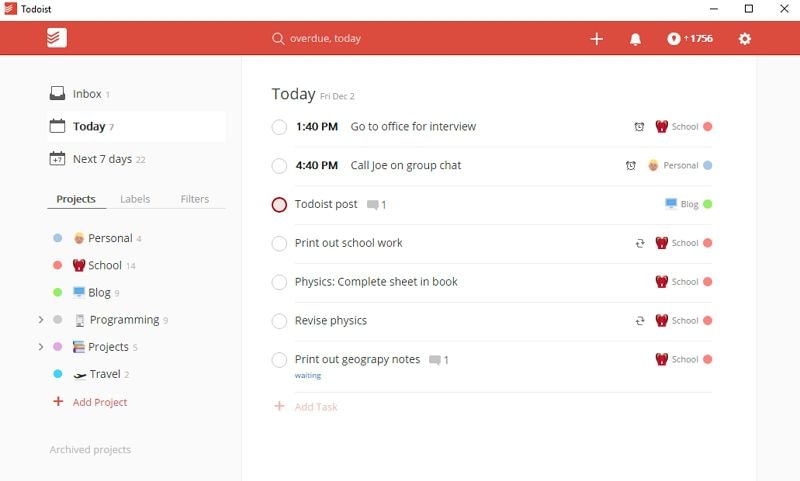Screen dimensions: 800x481
Task: Switch to the Filters tab
Action: 195,199
